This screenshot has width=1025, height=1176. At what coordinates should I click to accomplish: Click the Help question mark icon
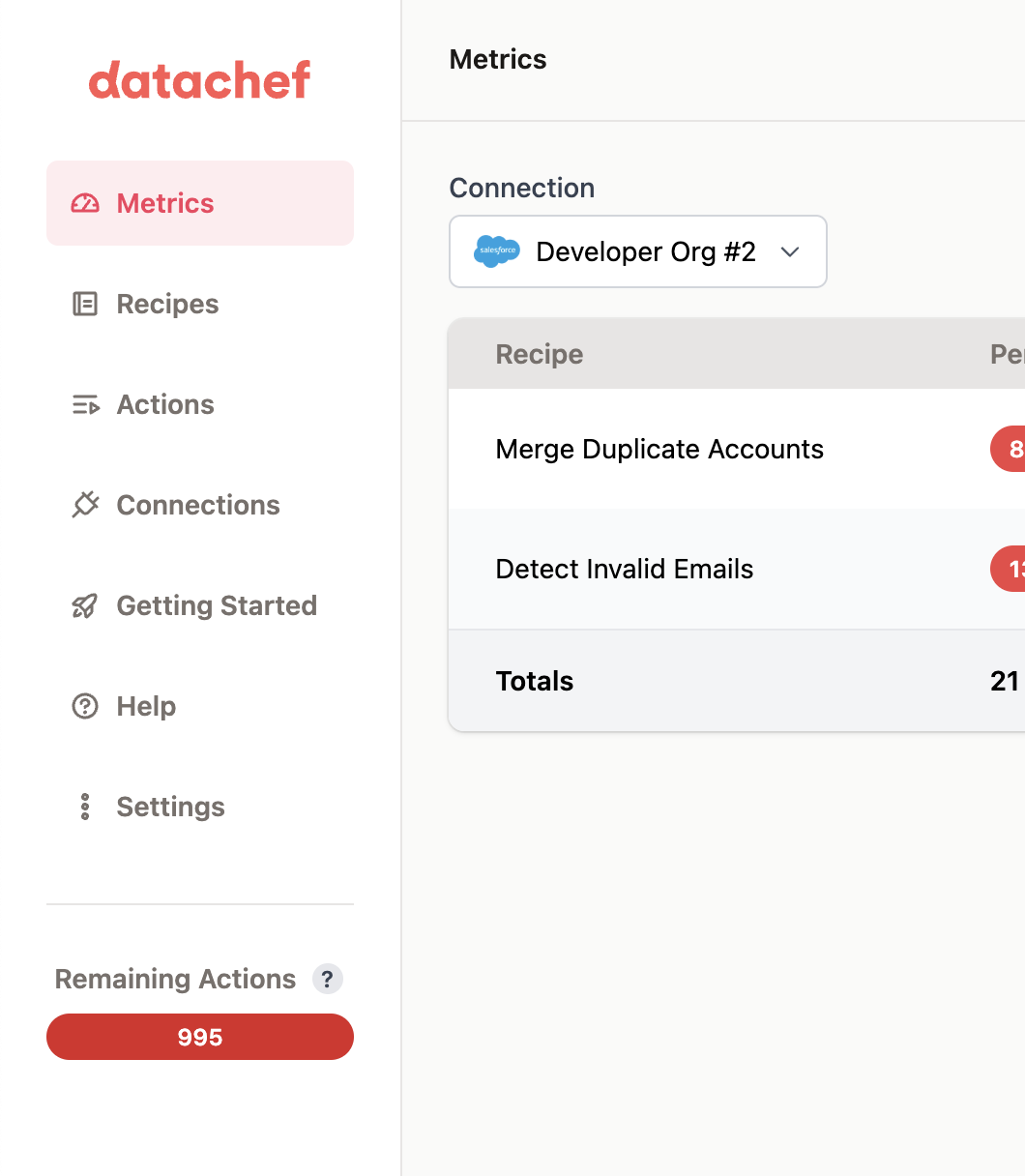point(85,706)
